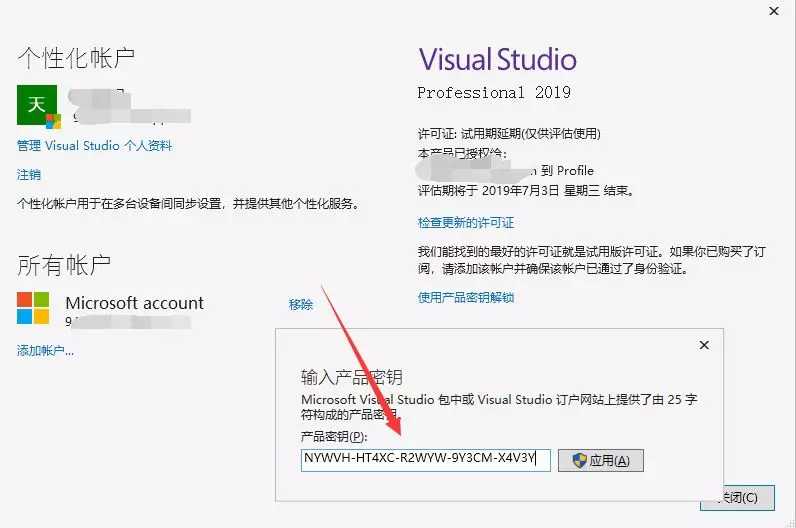
Task: Click the green 天 account avatar
Action: (37, 105)
